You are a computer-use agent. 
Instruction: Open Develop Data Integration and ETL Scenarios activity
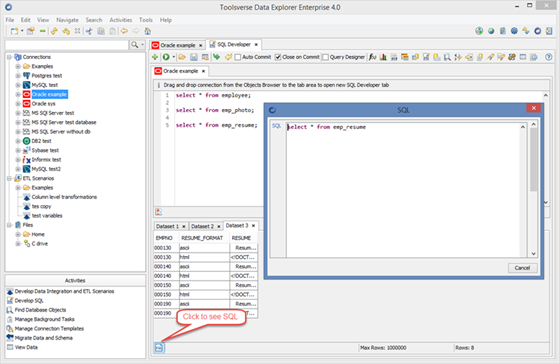pos(64,291)
